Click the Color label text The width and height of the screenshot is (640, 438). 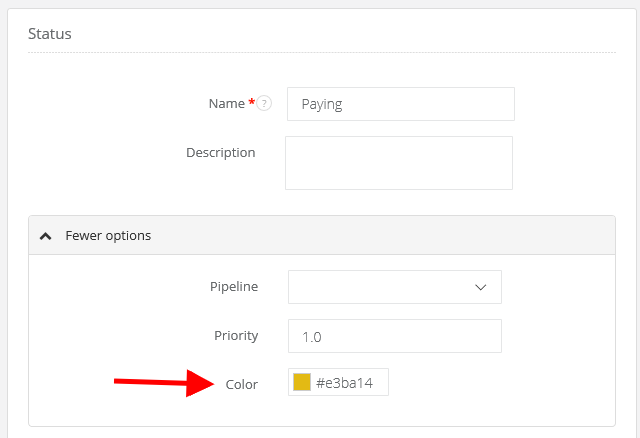(x=242, y=384)
